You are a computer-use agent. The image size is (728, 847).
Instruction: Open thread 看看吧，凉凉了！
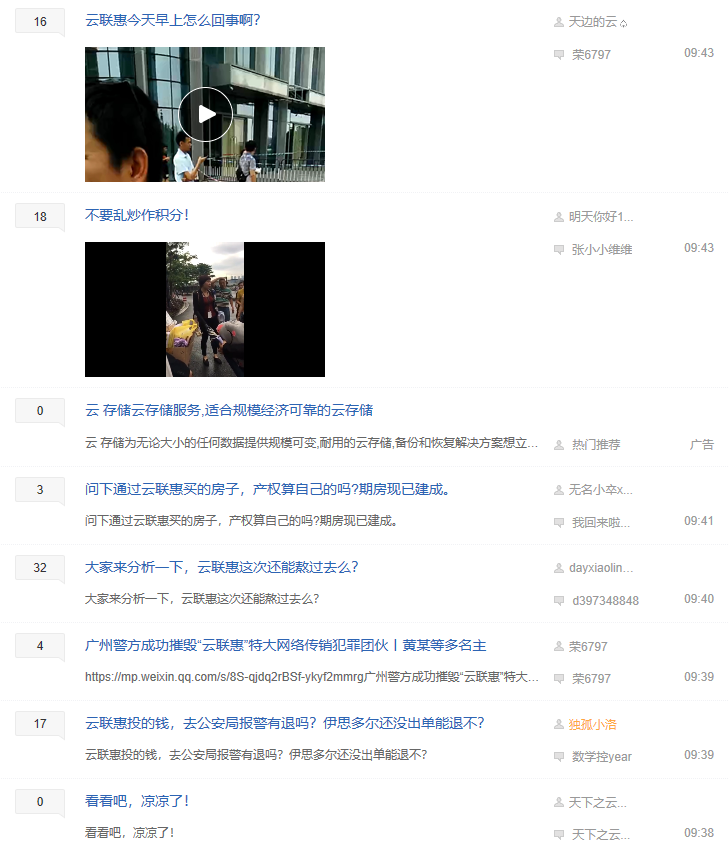137,801
